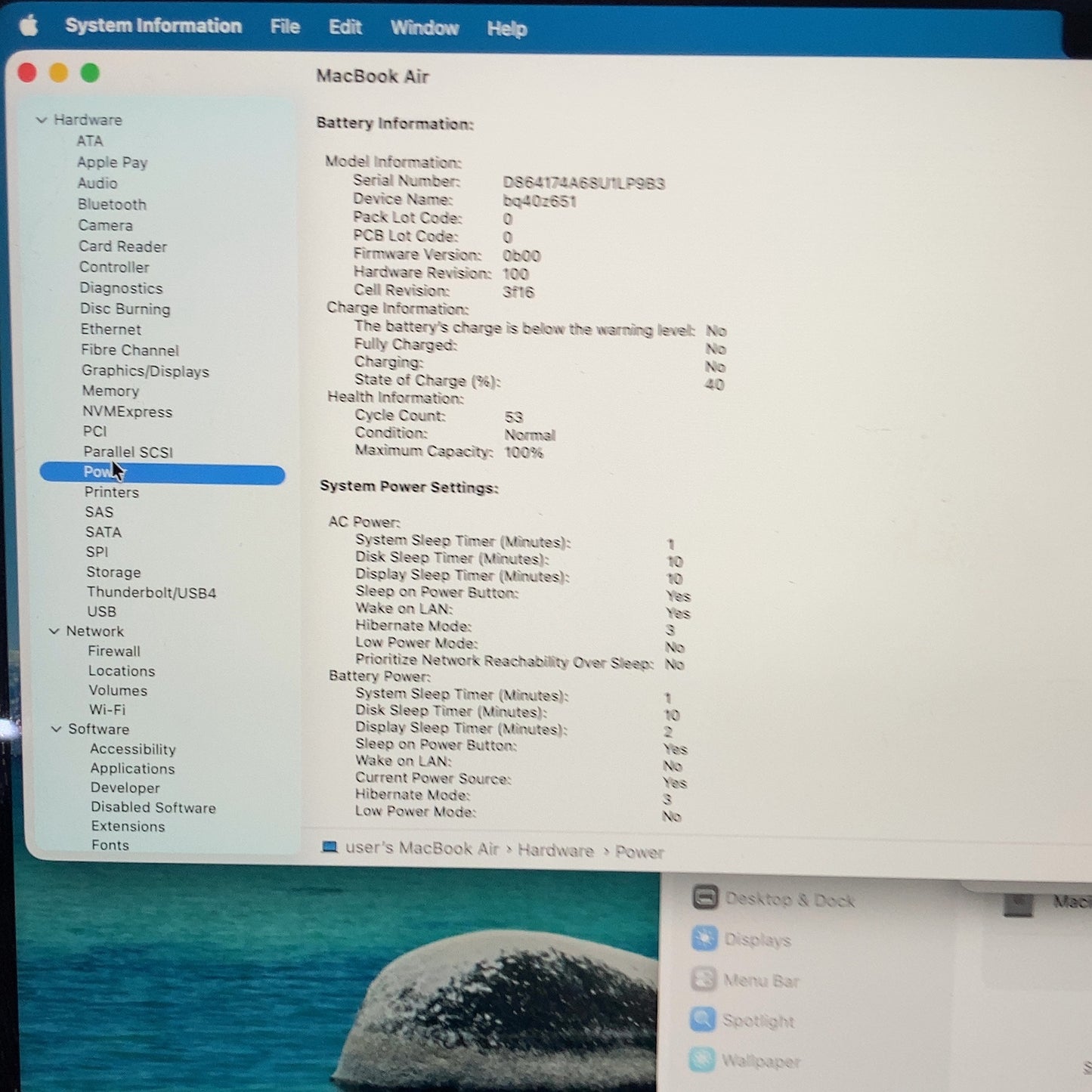Select Extensions under Software
Image resolution: width=1092 pixels, height=1092 pixels.
128,827
